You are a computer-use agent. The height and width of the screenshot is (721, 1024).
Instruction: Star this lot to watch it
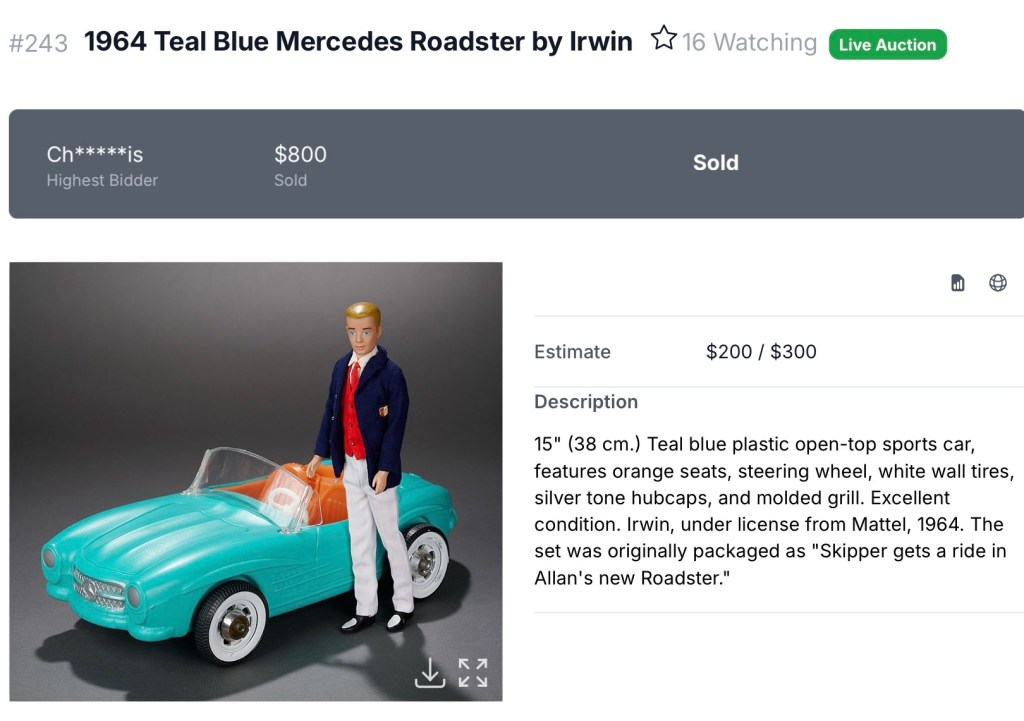pyautogui.click(x=663, y=39)
